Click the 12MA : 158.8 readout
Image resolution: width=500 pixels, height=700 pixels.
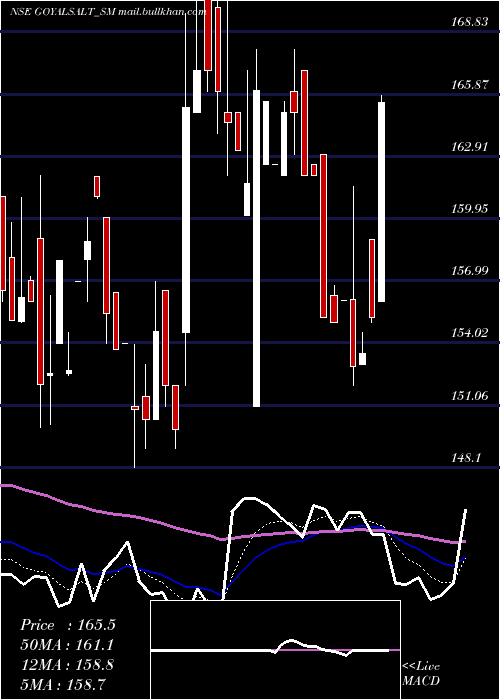click(x=67, y=664)
